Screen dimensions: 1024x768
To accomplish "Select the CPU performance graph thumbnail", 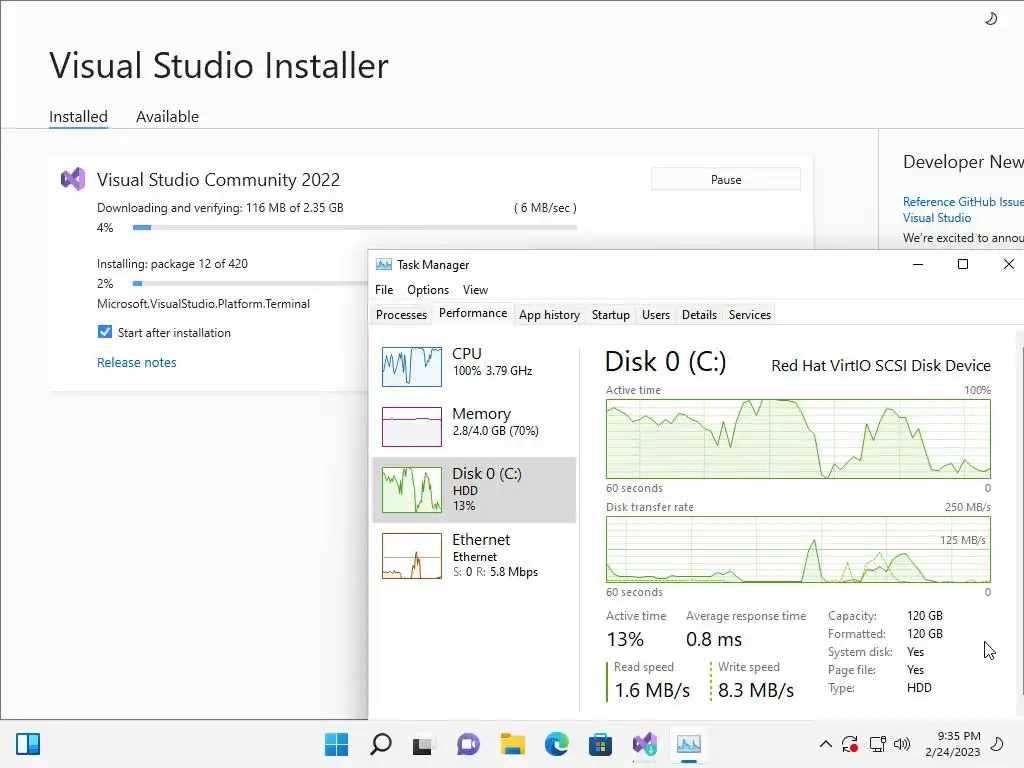I will 411,366.
